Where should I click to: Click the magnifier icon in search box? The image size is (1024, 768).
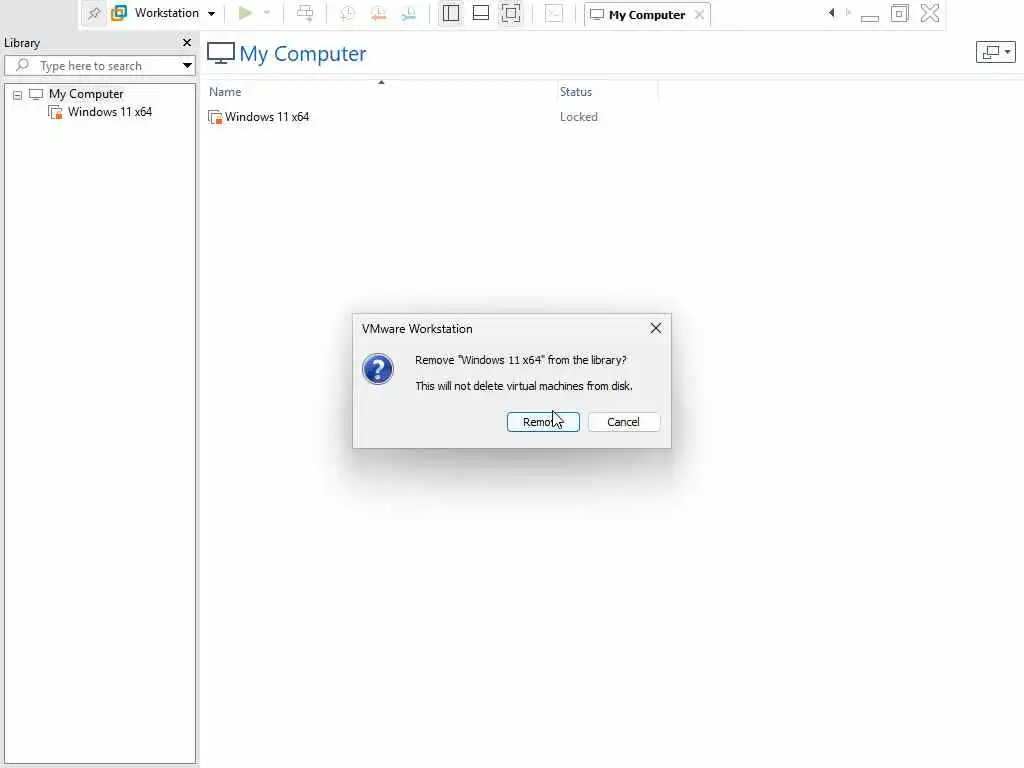click(x=22, y=65)
